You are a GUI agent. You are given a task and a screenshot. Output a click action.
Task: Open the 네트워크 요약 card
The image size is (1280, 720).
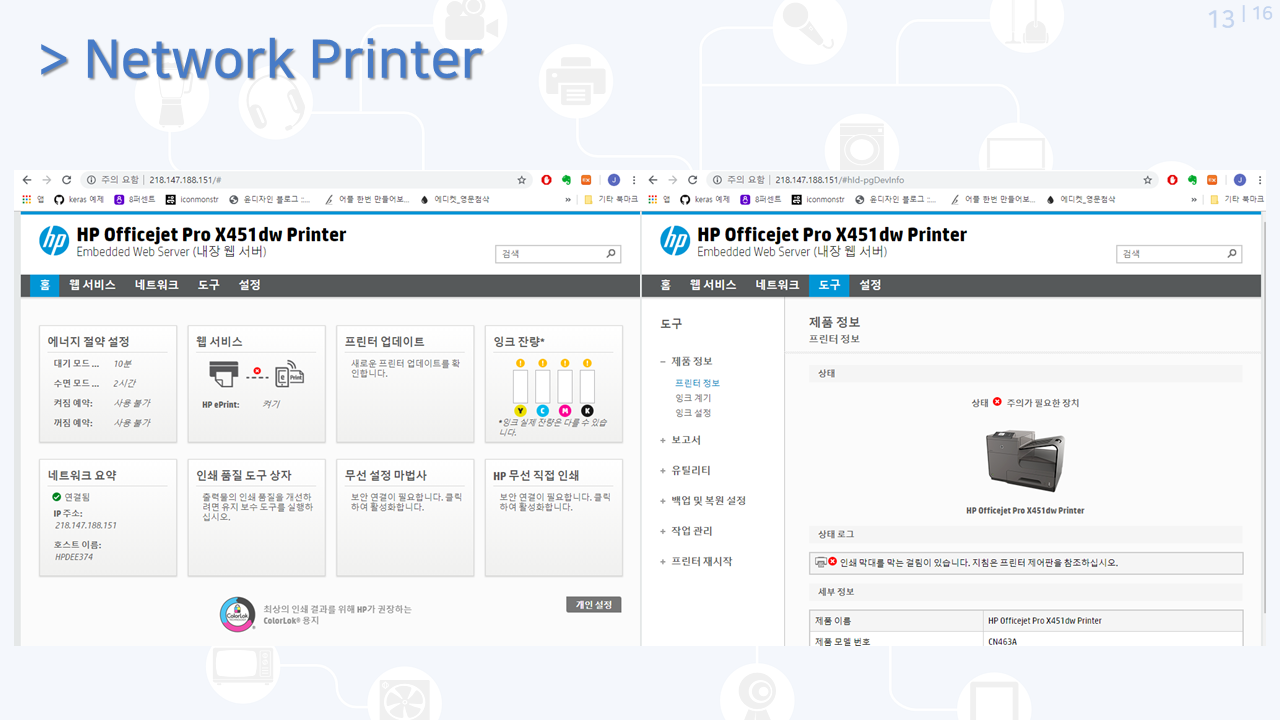[108, 517]
